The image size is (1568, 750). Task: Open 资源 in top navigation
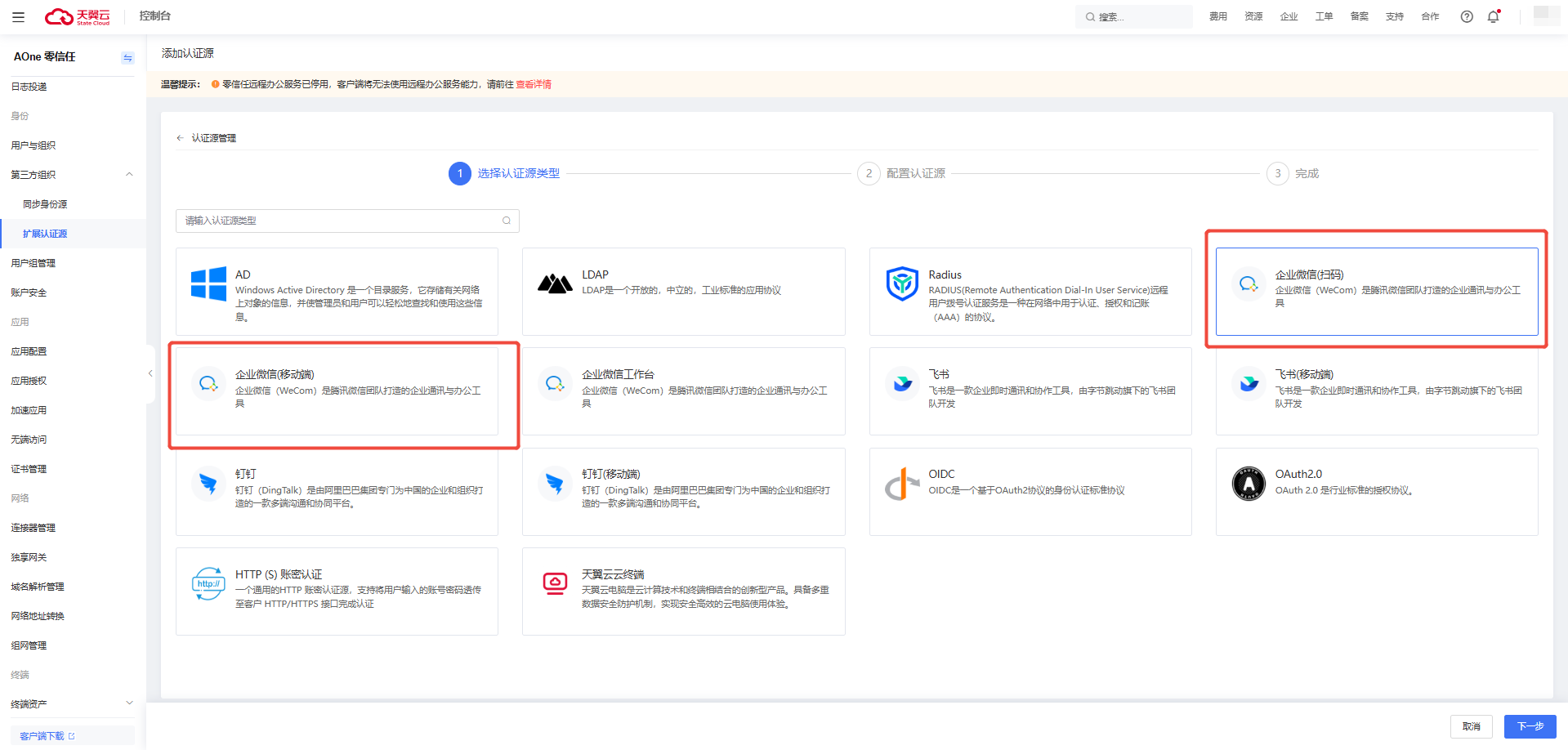click(x=1253, y=16)
